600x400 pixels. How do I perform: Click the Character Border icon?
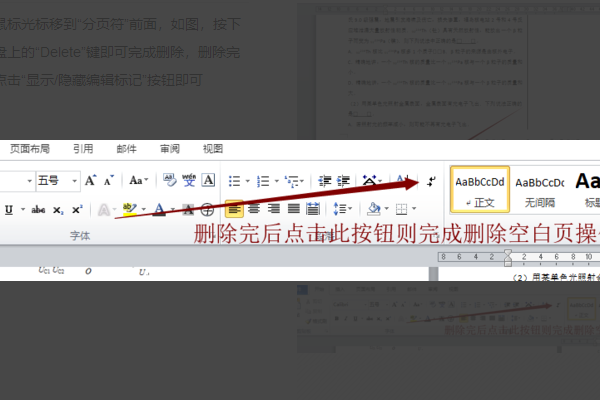pyautogui.click(x=208, y=180)
